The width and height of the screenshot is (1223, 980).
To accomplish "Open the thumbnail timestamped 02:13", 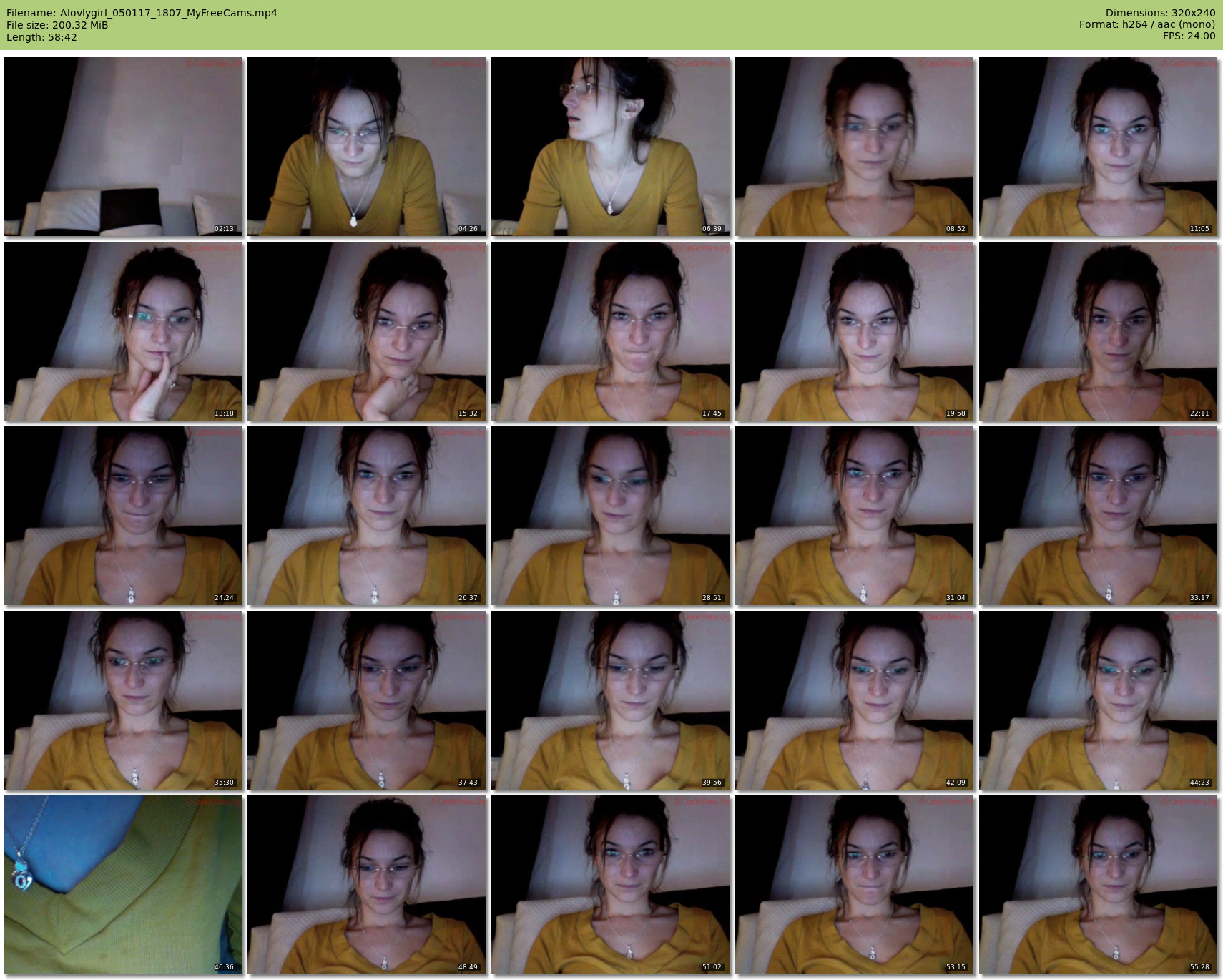I will tap(123, 147).
